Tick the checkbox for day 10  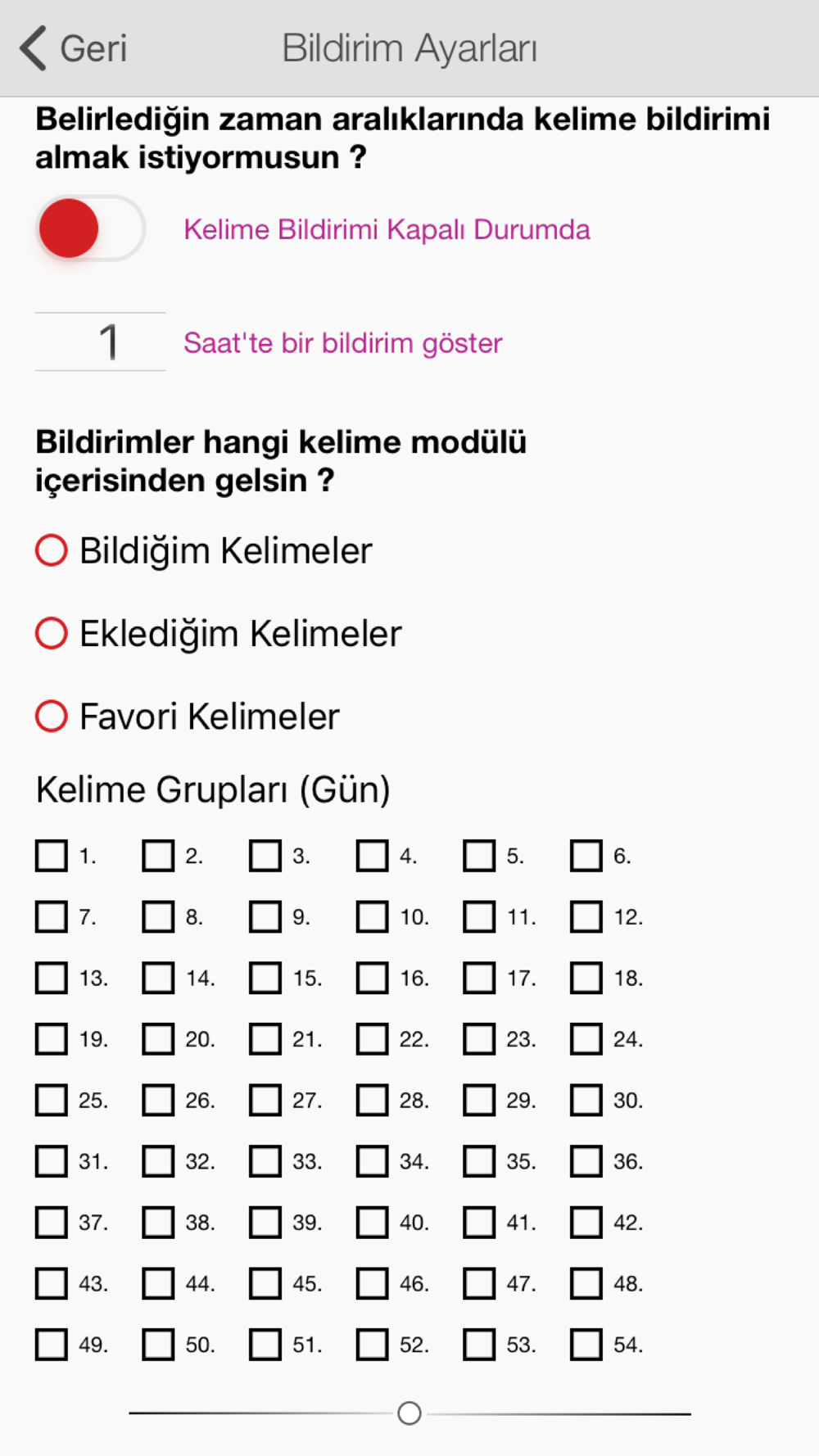pyautogui.click(x=372, y=917)
